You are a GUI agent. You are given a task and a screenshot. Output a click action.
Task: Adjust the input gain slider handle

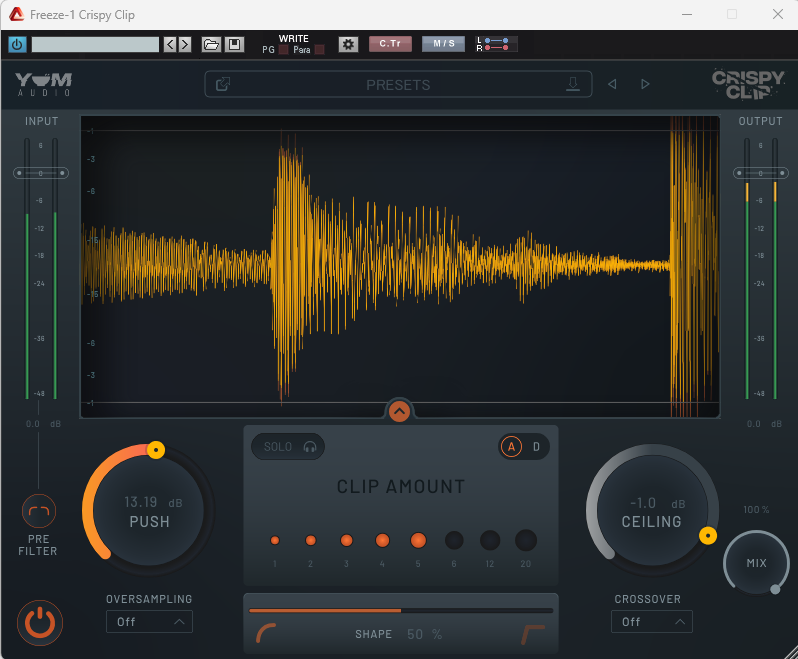41,174
